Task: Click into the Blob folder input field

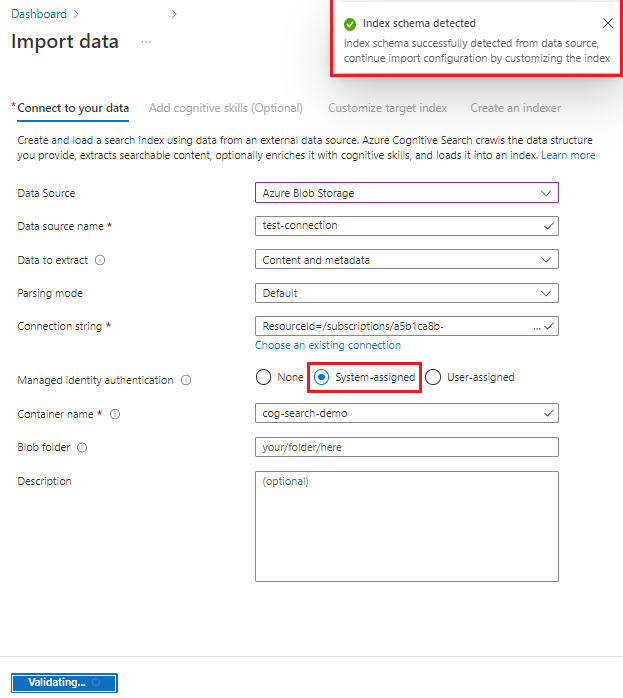Action: [407, 447]
